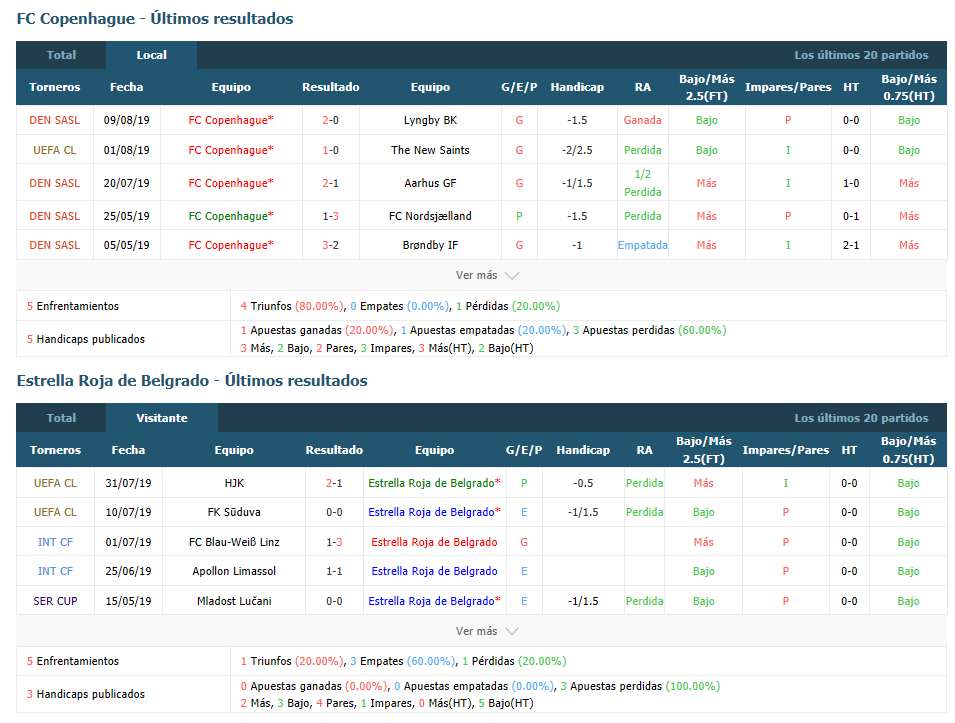Select team 'Brøndby IF'
Viewport: 955px width, 723px height.
point(430,245)
